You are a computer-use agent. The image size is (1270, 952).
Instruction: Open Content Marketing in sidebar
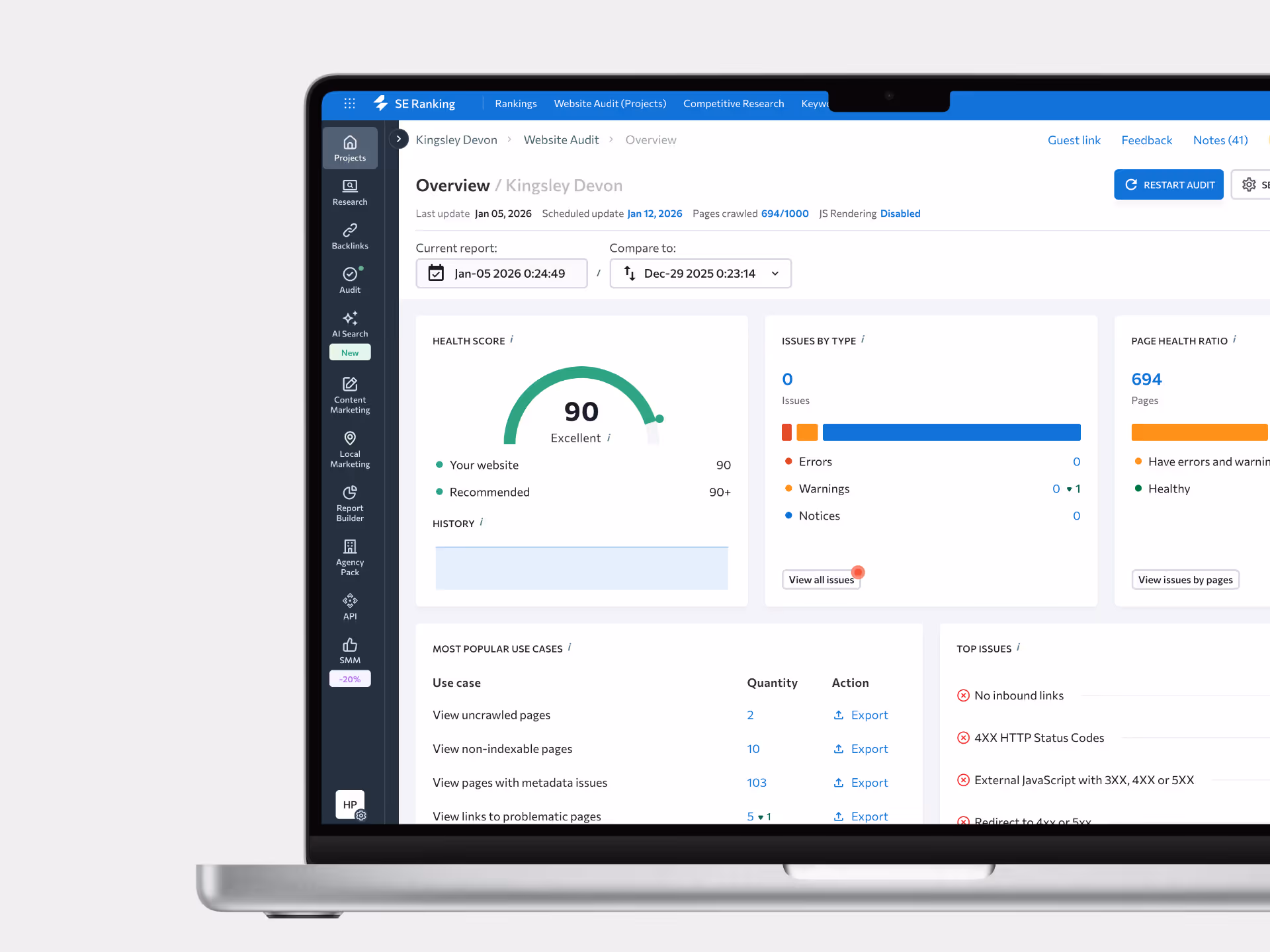(350, 395)
